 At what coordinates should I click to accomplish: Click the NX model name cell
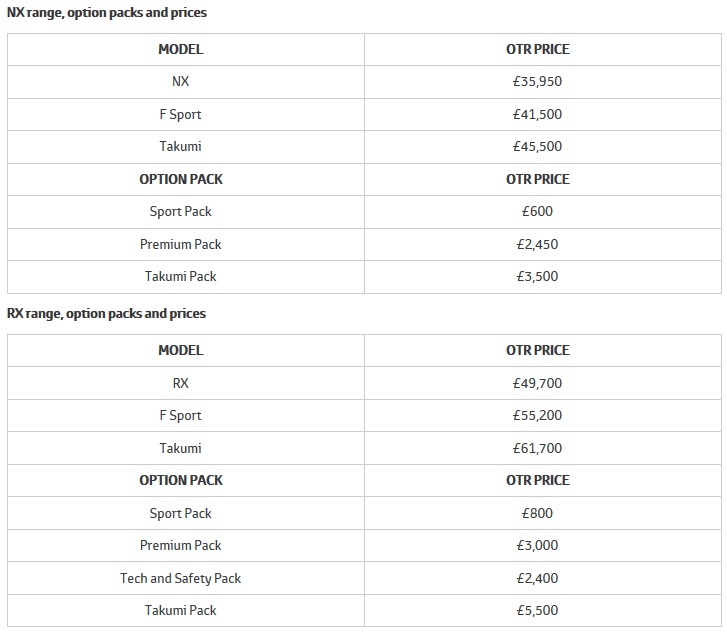180,82
